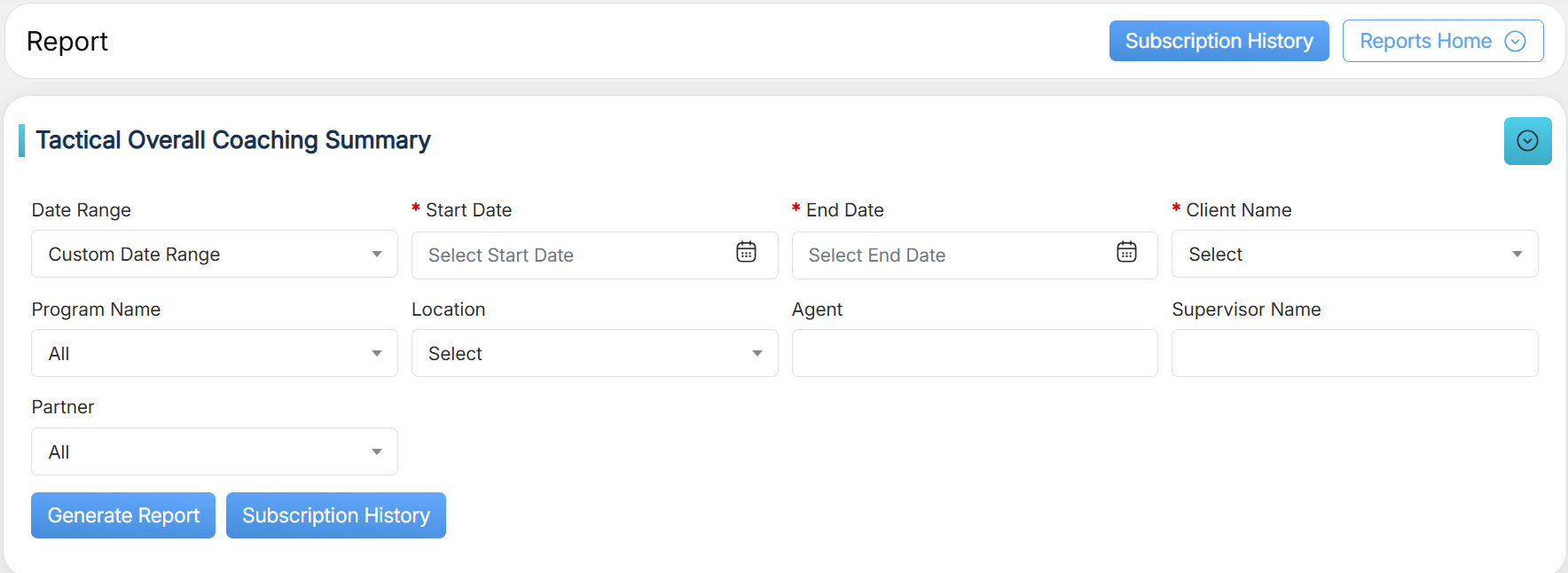Expand the Client Name dropdown
The image size is (1568, 573).
pos(1354,255)
